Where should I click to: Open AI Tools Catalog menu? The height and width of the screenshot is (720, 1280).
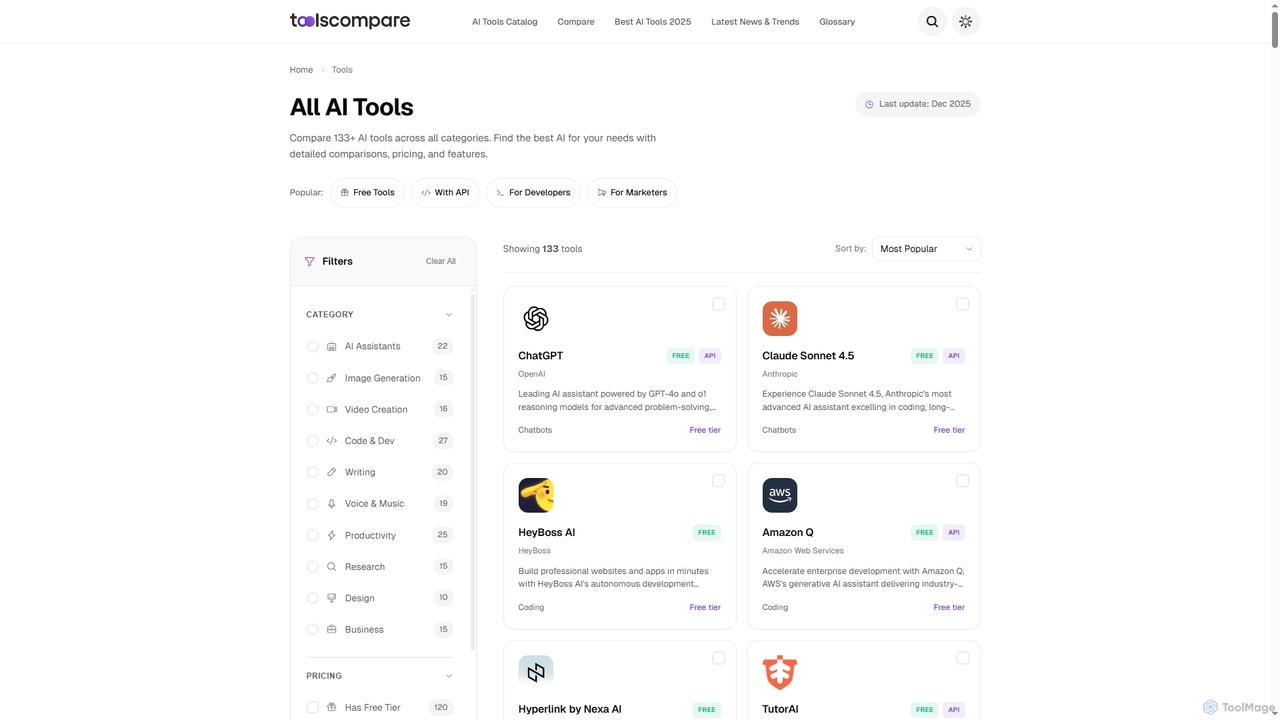pyautogui.click(x=504, y=22)
